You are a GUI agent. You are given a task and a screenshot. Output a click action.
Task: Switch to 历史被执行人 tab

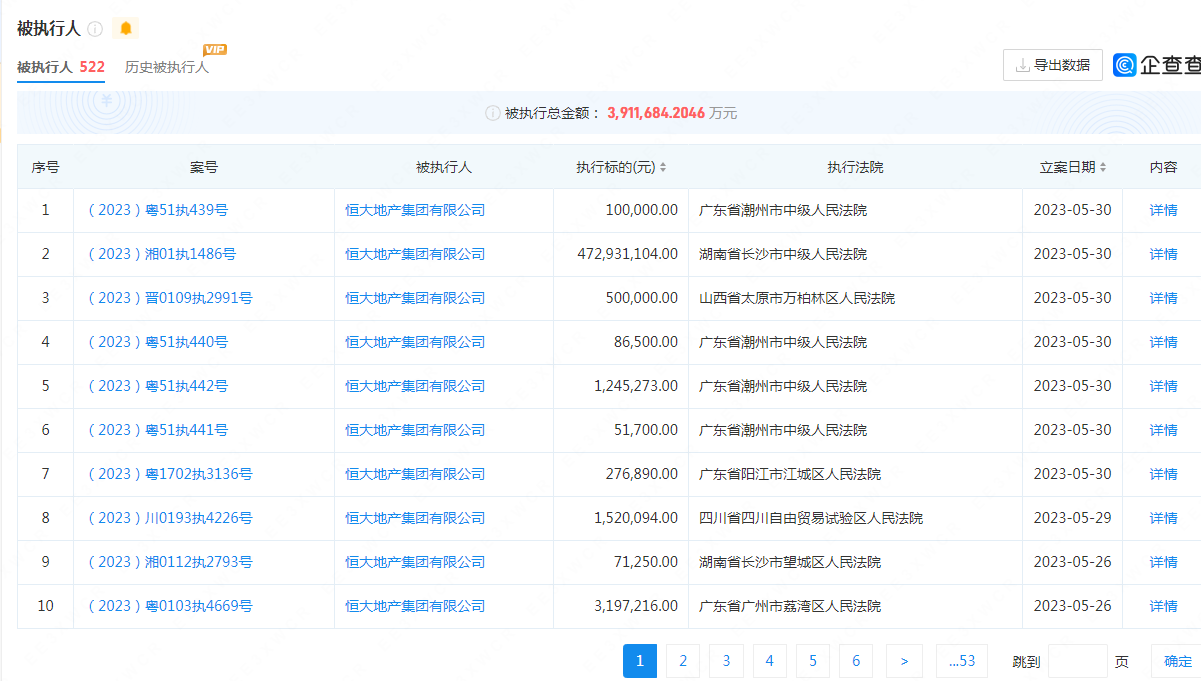(x=167, y=67)
